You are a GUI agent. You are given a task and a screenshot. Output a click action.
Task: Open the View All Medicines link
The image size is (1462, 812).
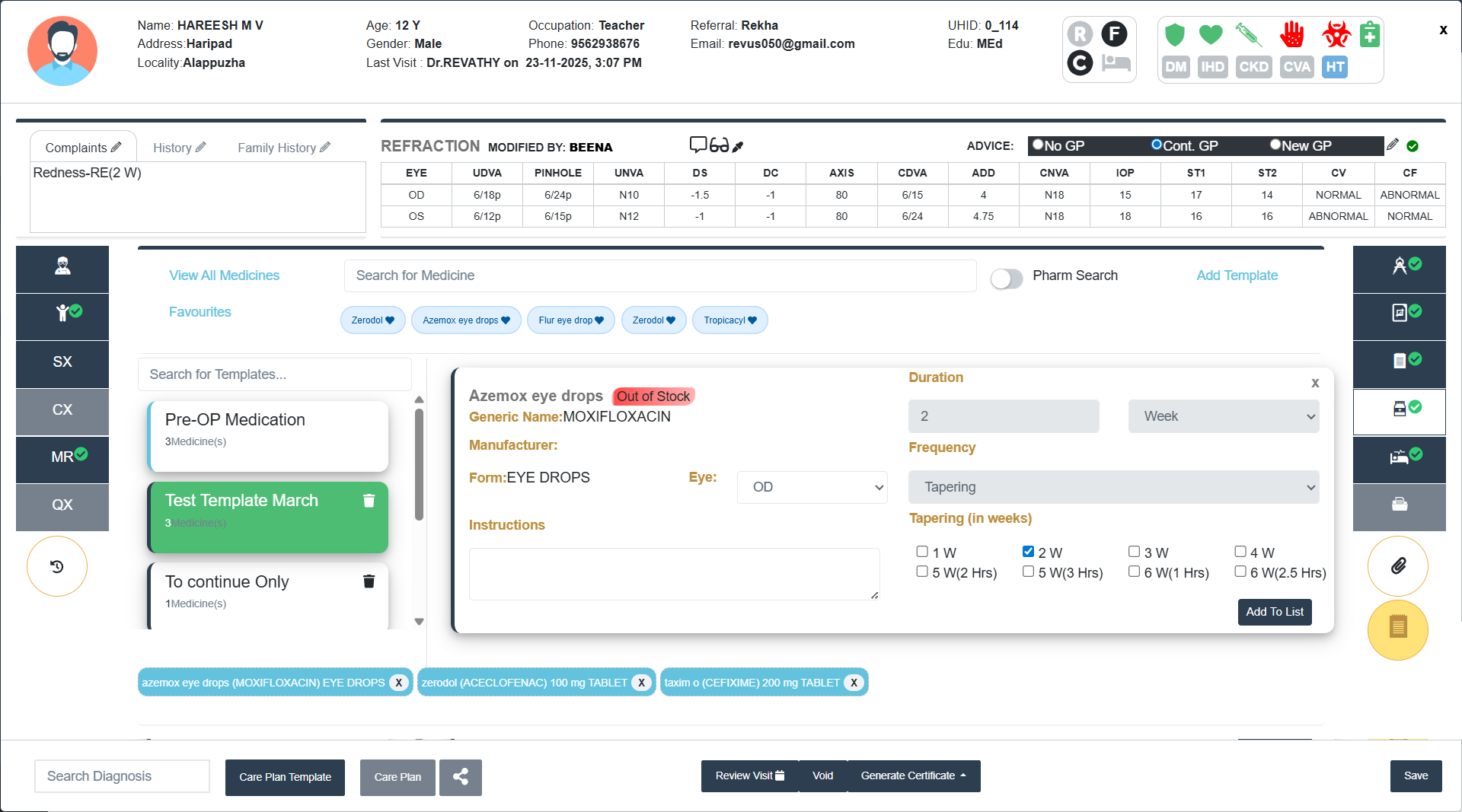(x=224, y=275)
